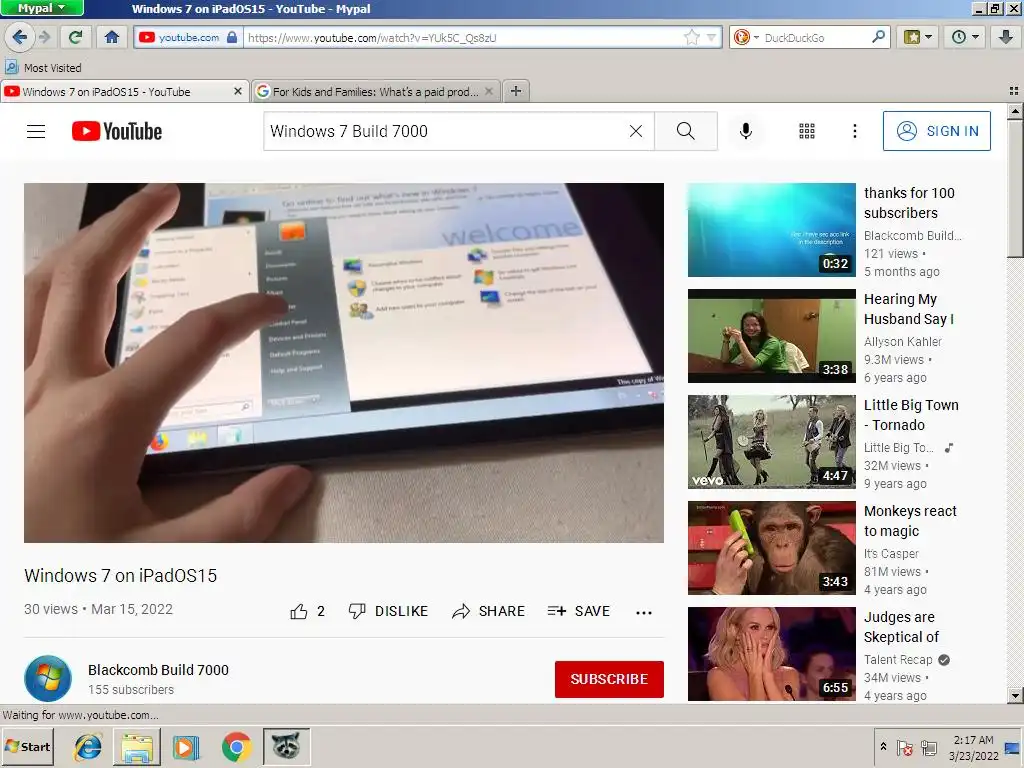Open the Mypal application menu
The image size is (1024, 768).
point(42,8)
